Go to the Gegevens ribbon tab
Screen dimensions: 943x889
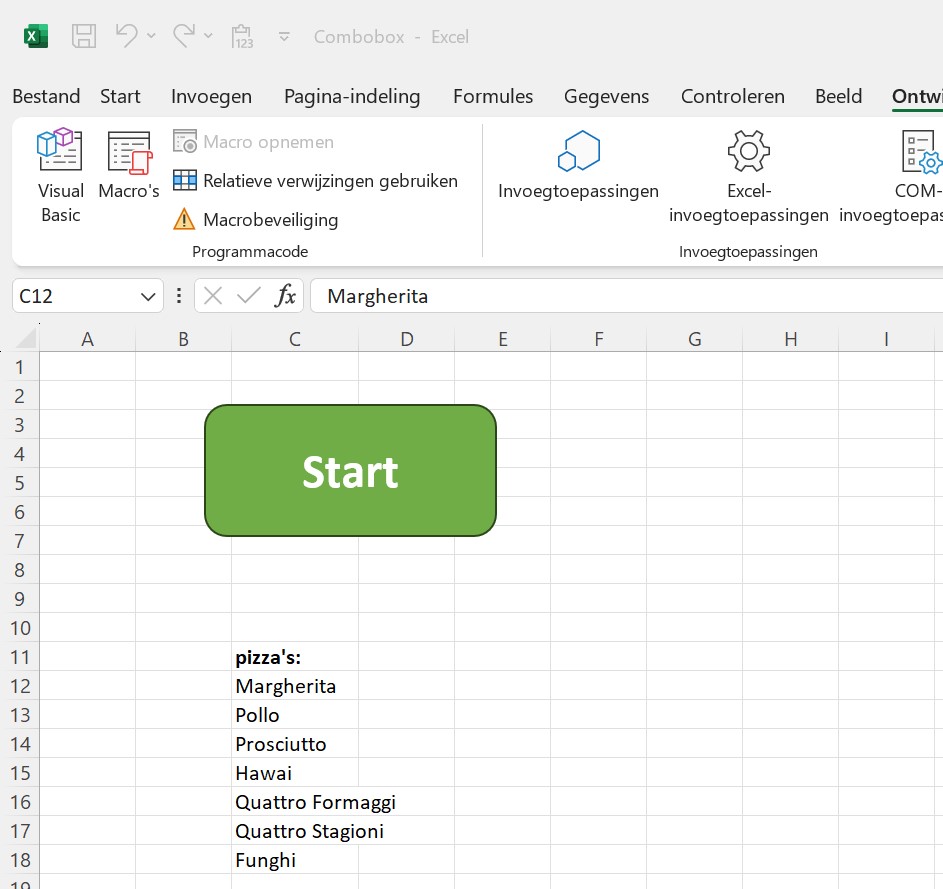606,97
